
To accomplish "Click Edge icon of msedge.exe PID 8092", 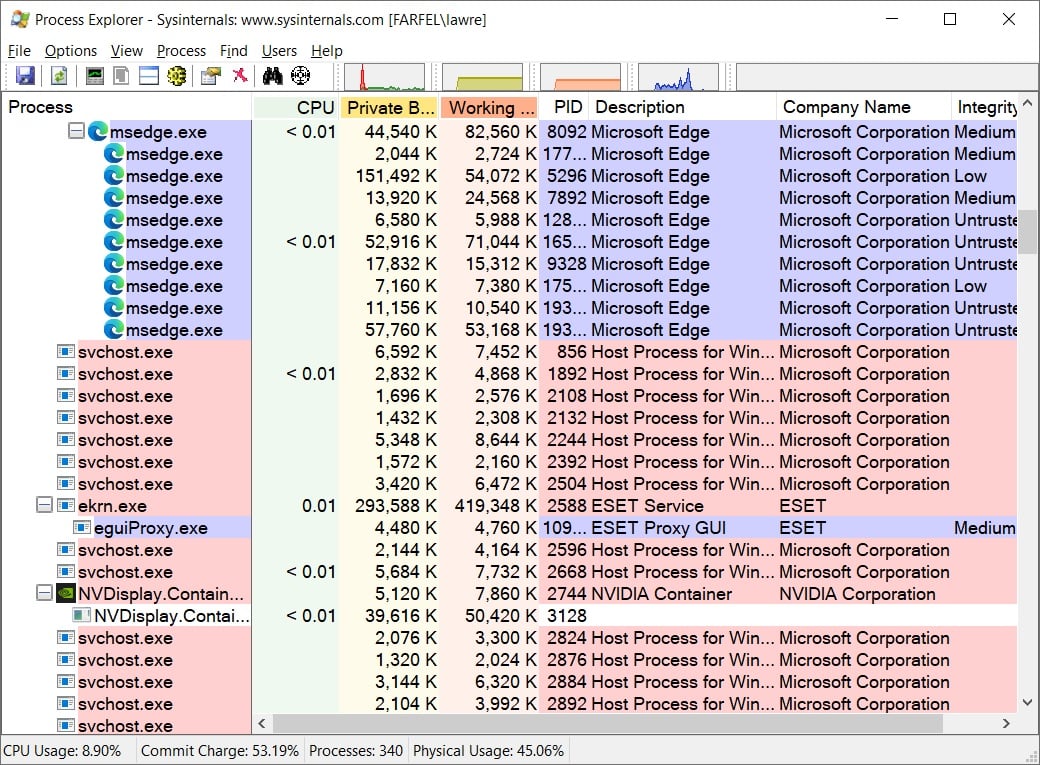I will (x=98, y=131).
